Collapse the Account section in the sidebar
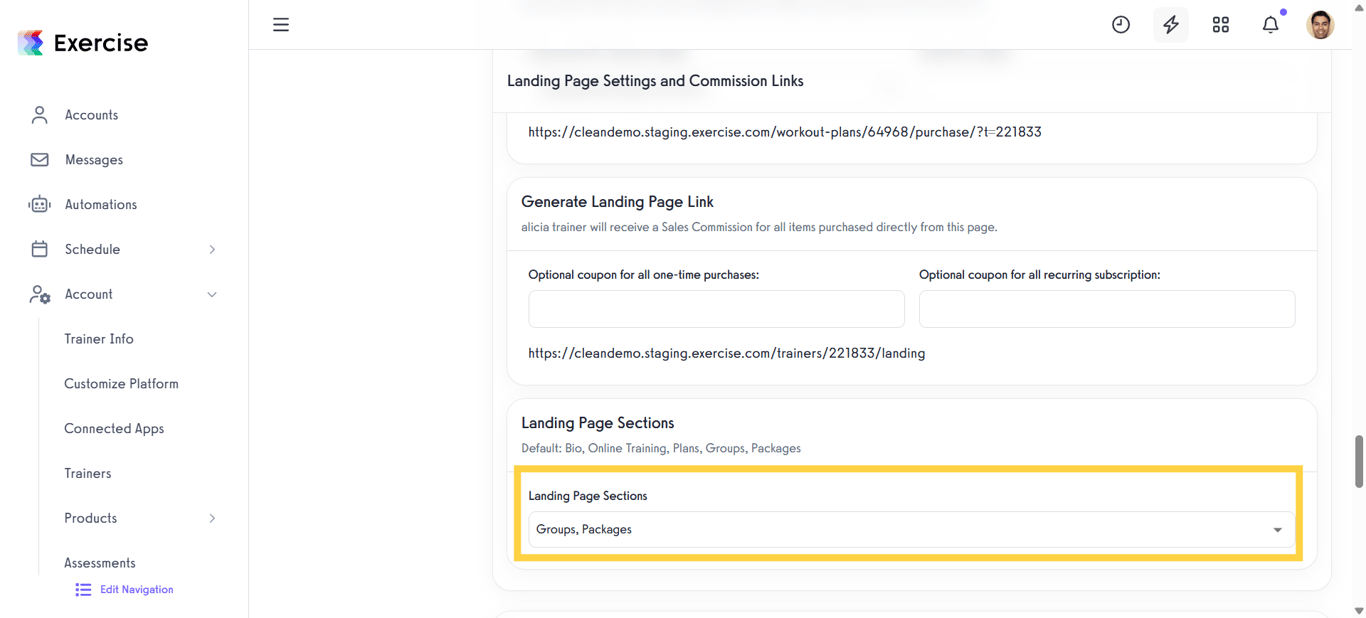This screenshot has width=1366, height=618. (x=211, y=294)
